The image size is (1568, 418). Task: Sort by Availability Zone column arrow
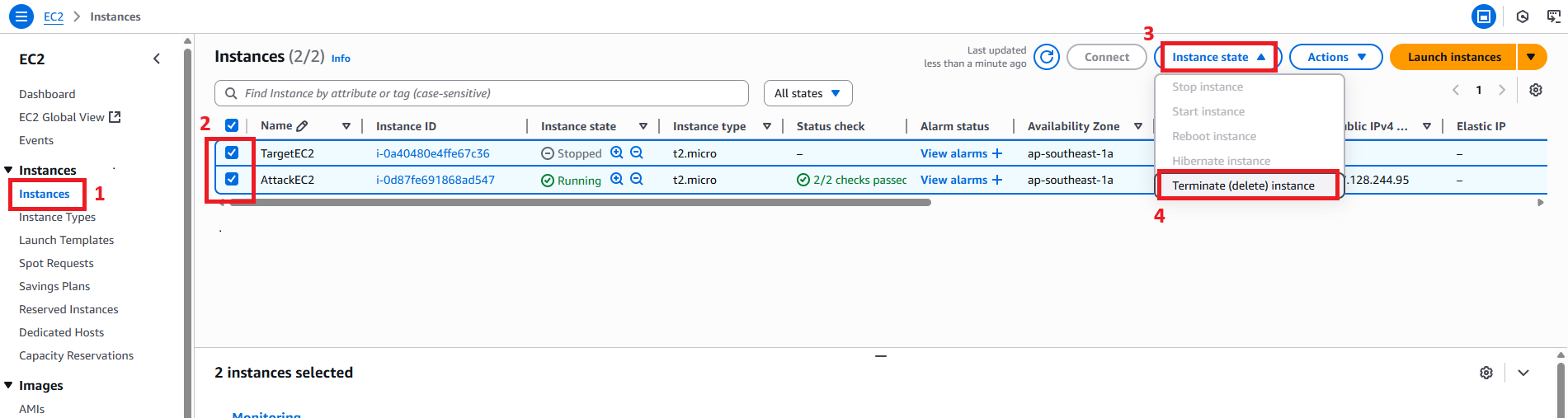tap(1138, 126)
